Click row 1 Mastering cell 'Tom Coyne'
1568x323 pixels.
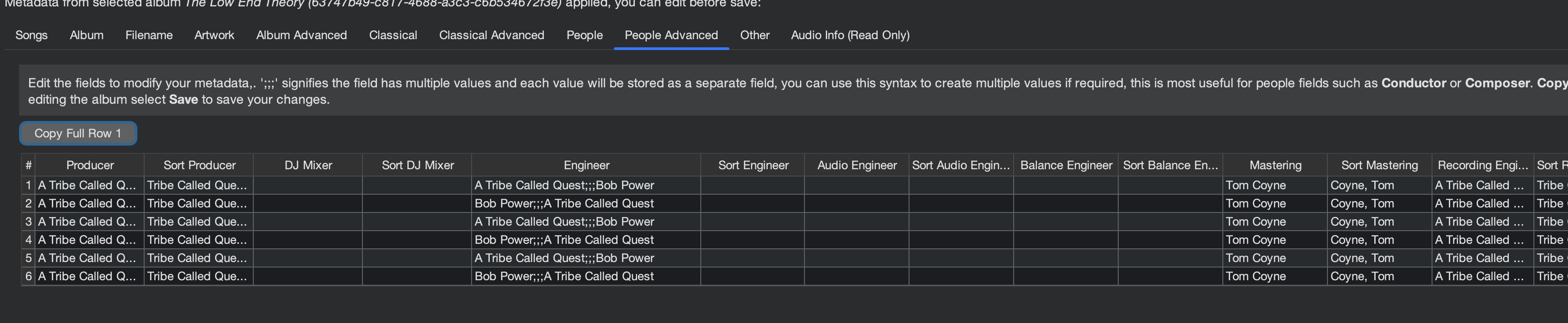coord(1275,185)
